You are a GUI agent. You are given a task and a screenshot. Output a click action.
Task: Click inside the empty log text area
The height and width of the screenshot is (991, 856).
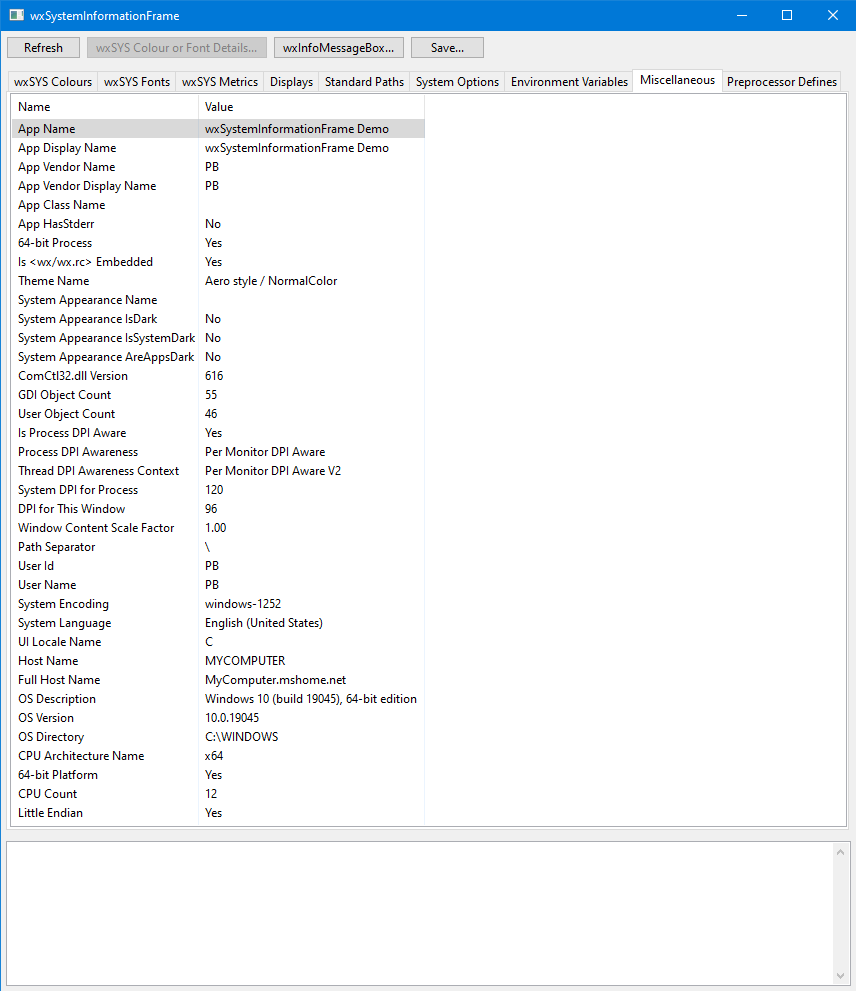tap(420, 913)
